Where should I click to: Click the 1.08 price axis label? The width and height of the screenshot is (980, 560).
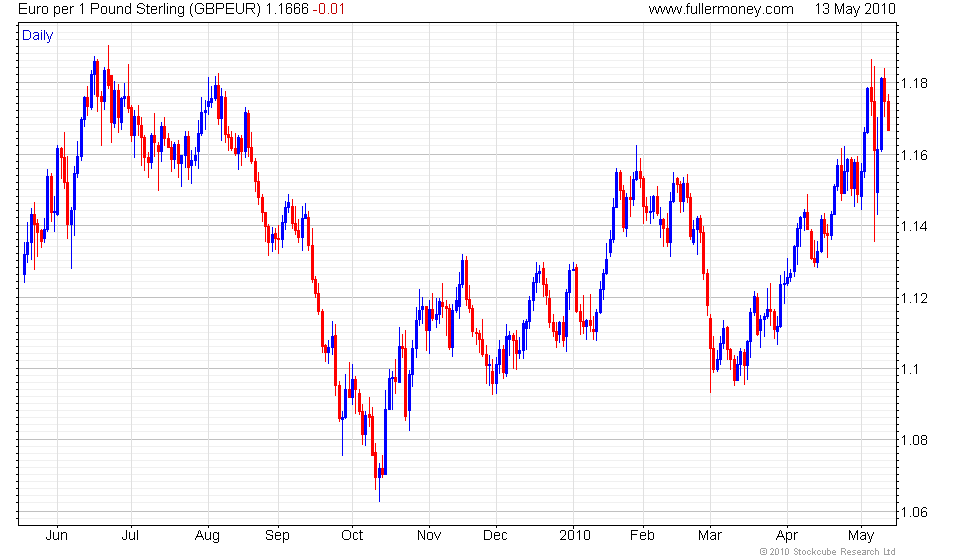(914, 441)
